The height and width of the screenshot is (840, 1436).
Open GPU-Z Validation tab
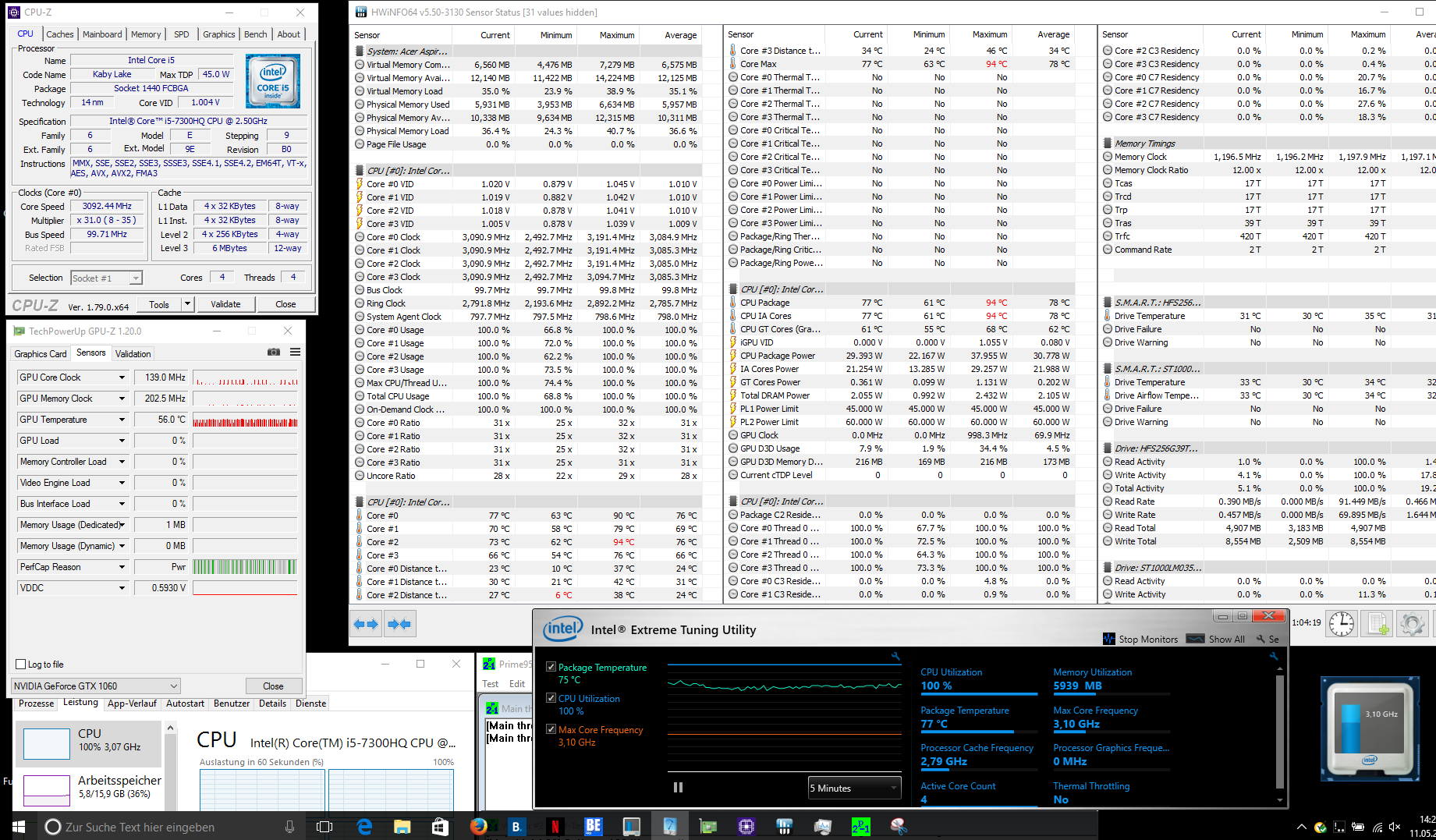tap(133, 354)
